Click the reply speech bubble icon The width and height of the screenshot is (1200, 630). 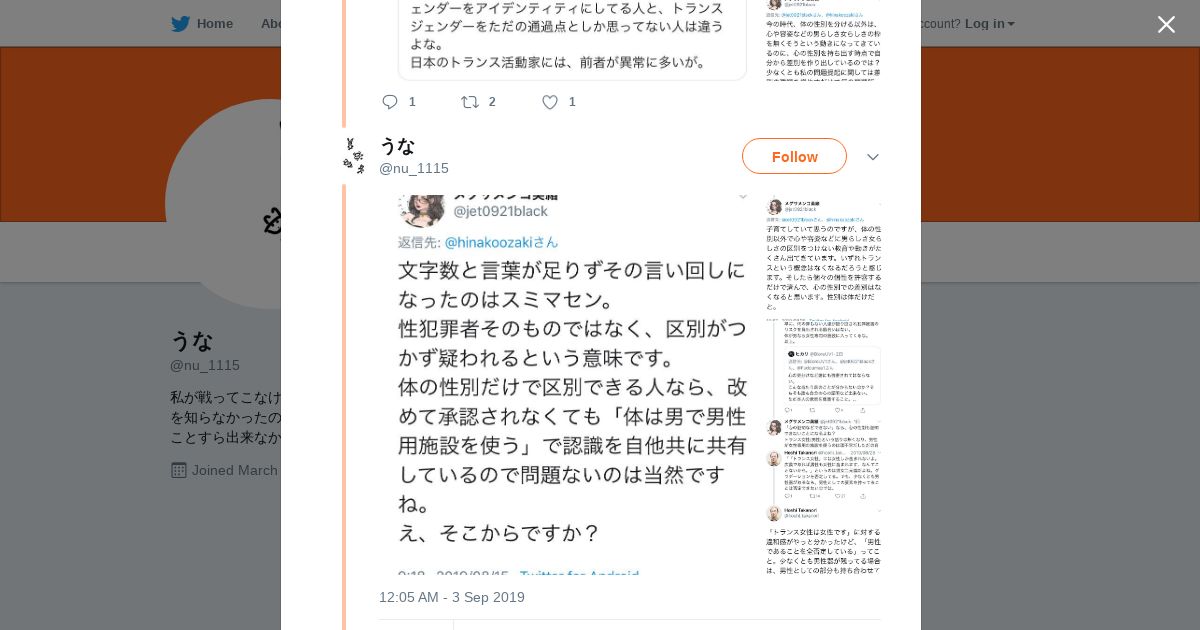[390, 102]
